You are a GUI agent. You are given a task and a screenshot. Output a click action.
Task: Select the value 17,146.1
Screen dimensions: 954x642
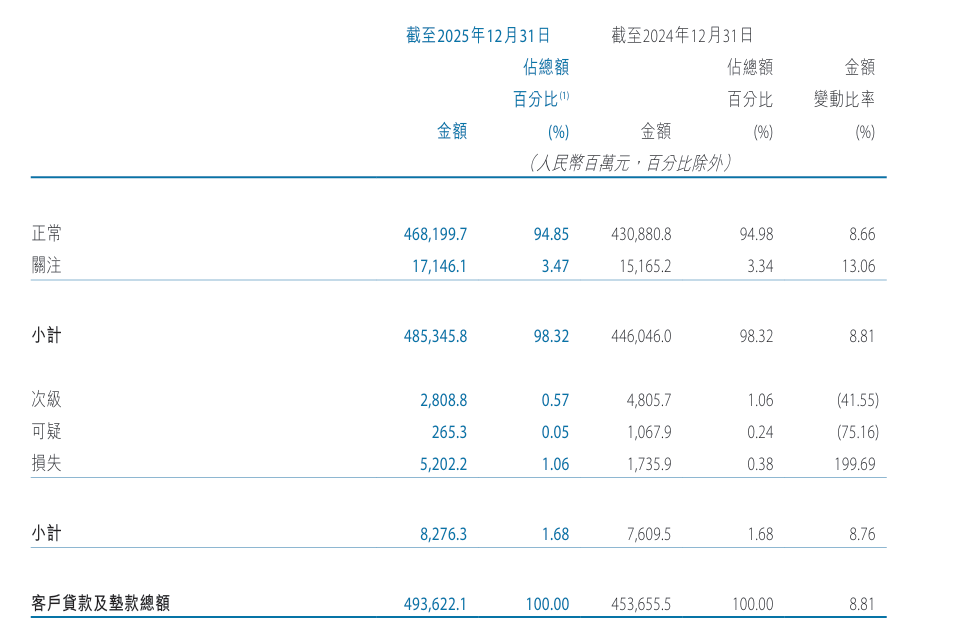pos(439,266)
